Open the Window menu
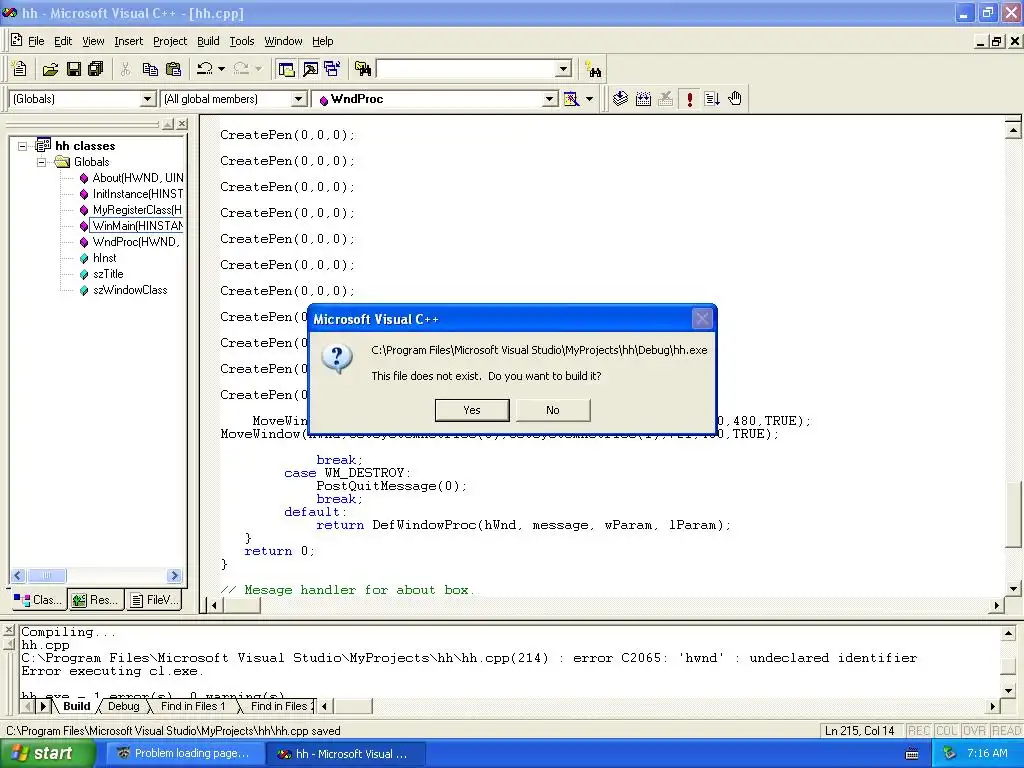Viewport: 1024px width, 768px height. pyautogui.click(x=283, y=41)
